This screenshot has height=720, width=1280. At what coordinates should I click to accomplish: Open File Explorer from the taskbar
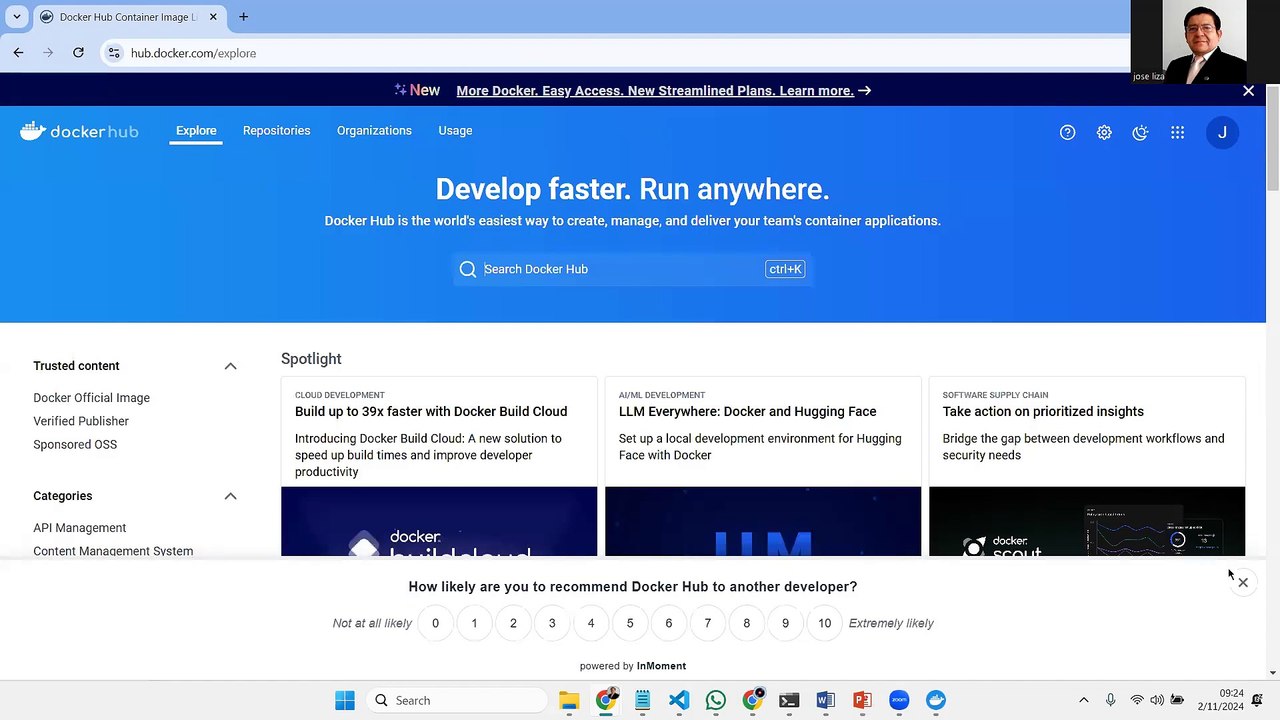coord(569,700)
